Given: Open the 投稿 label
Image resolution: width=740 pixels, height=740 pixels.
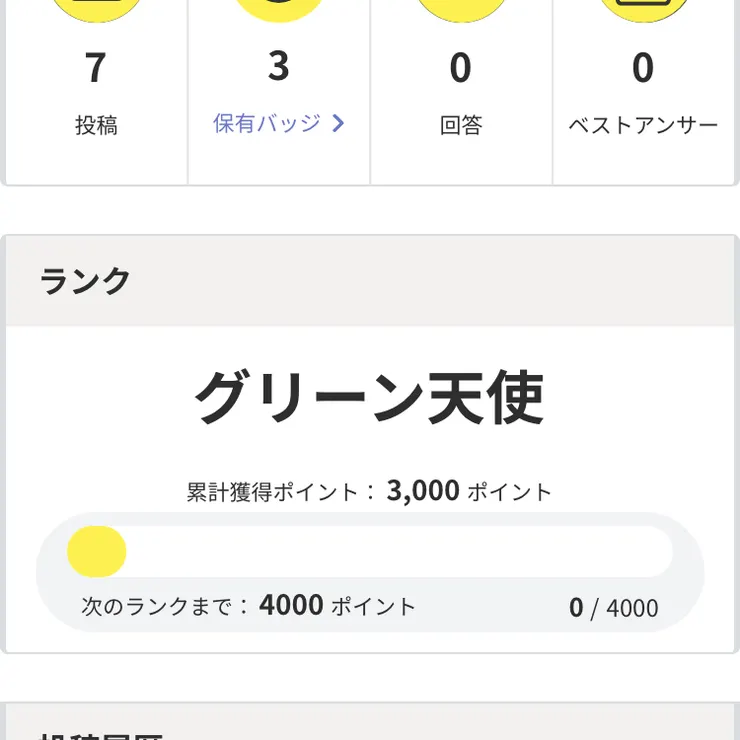Looking at the screenshot, I should coord(96,126).
